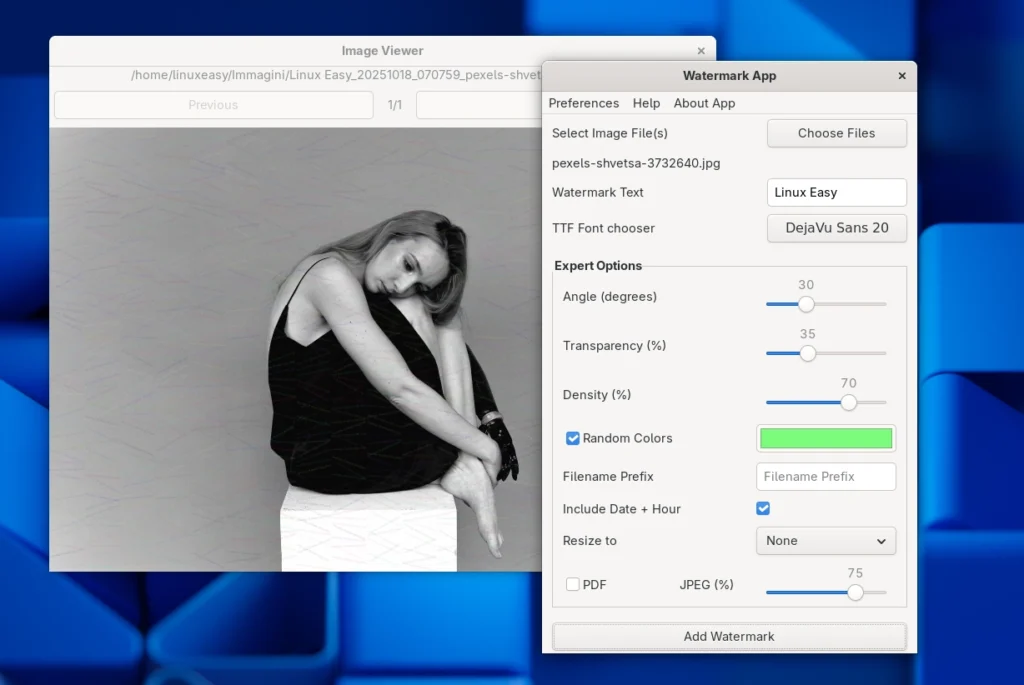The width and height of the screenshot is (1024, 685).
Task: Disable the Random Colors checkbox
Action: tap(573, 438)
